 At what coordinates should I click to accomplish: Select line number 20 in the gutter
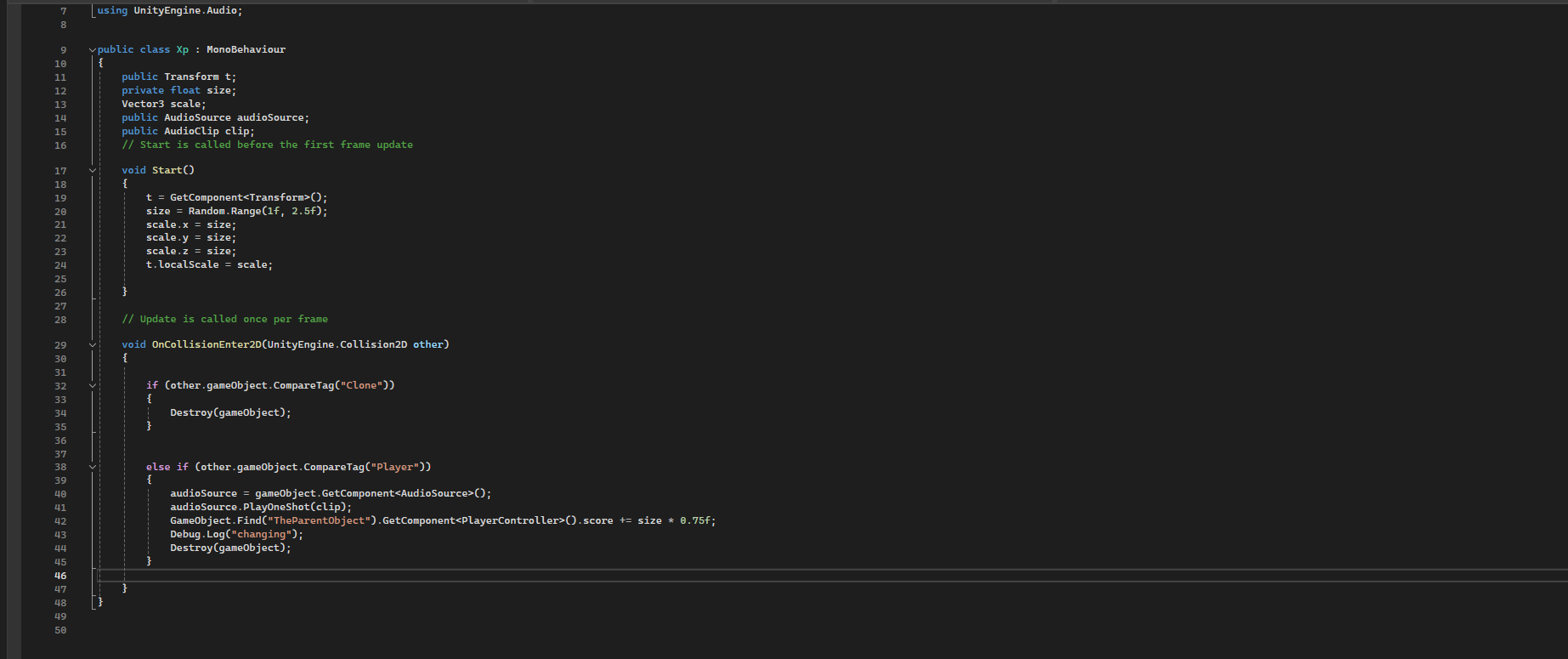pos(60,212)
